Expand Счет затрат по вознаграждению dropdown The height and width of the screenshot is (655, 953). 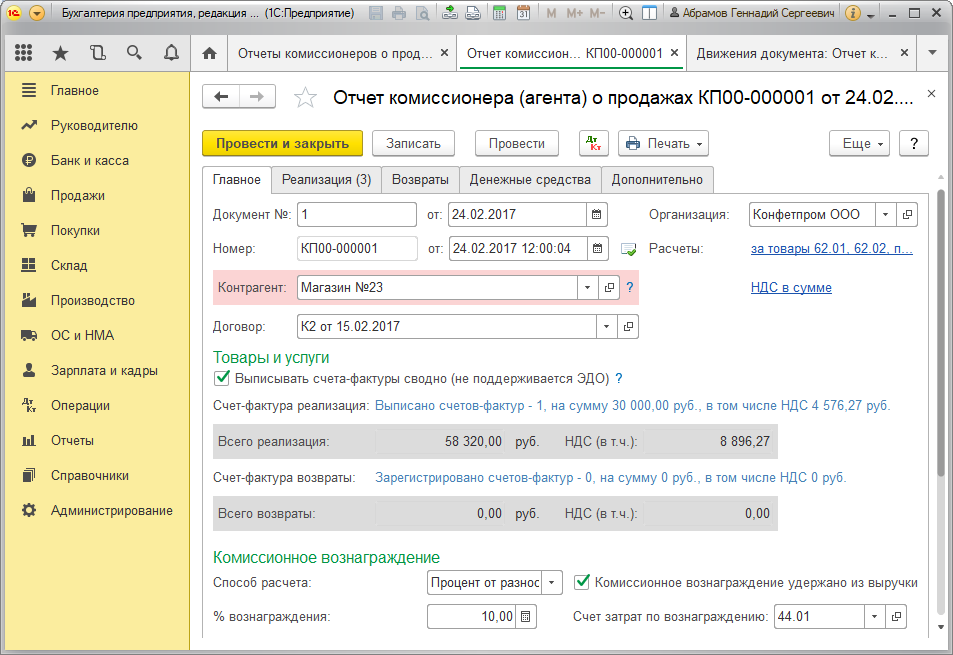coord(874,617)
